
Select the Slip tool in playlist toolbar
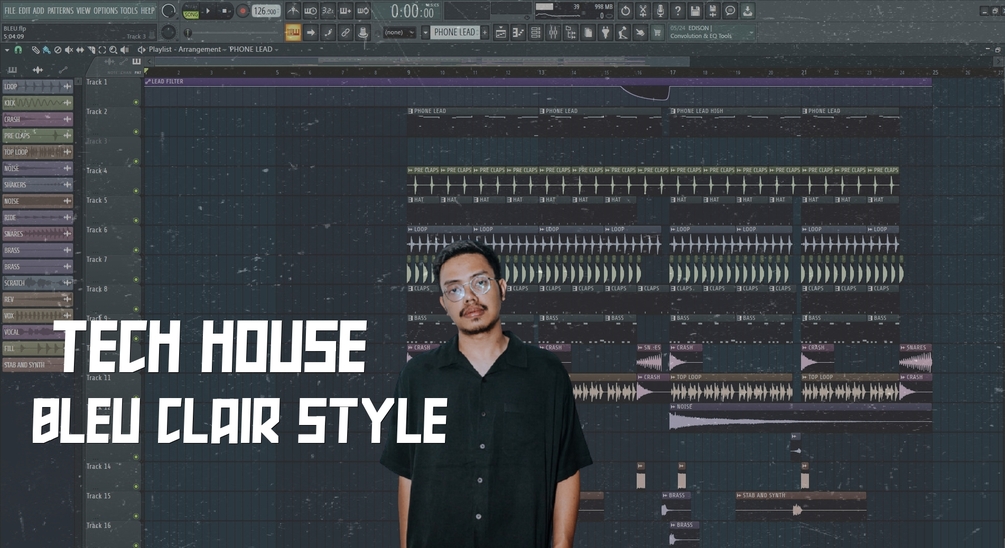(x=80, y=49)
